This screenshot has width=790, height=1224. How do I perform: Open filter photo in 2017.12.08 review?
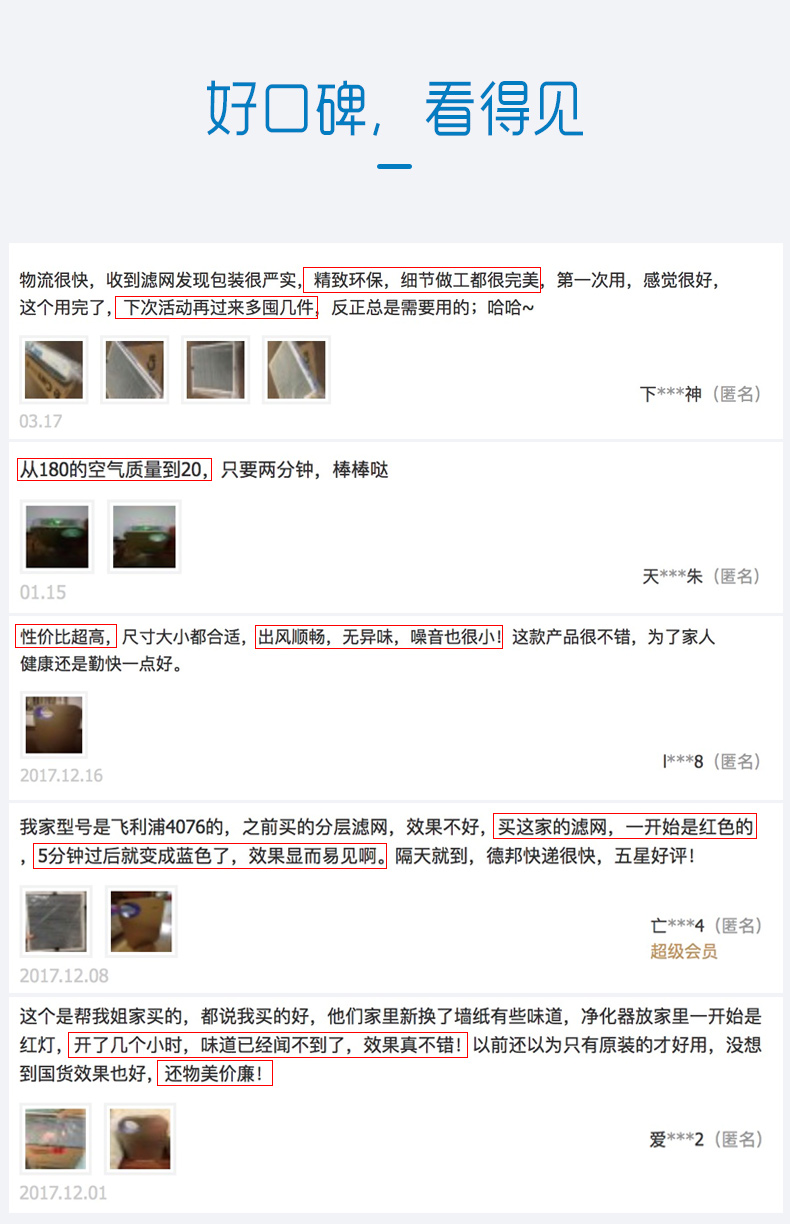click(56, 921)
